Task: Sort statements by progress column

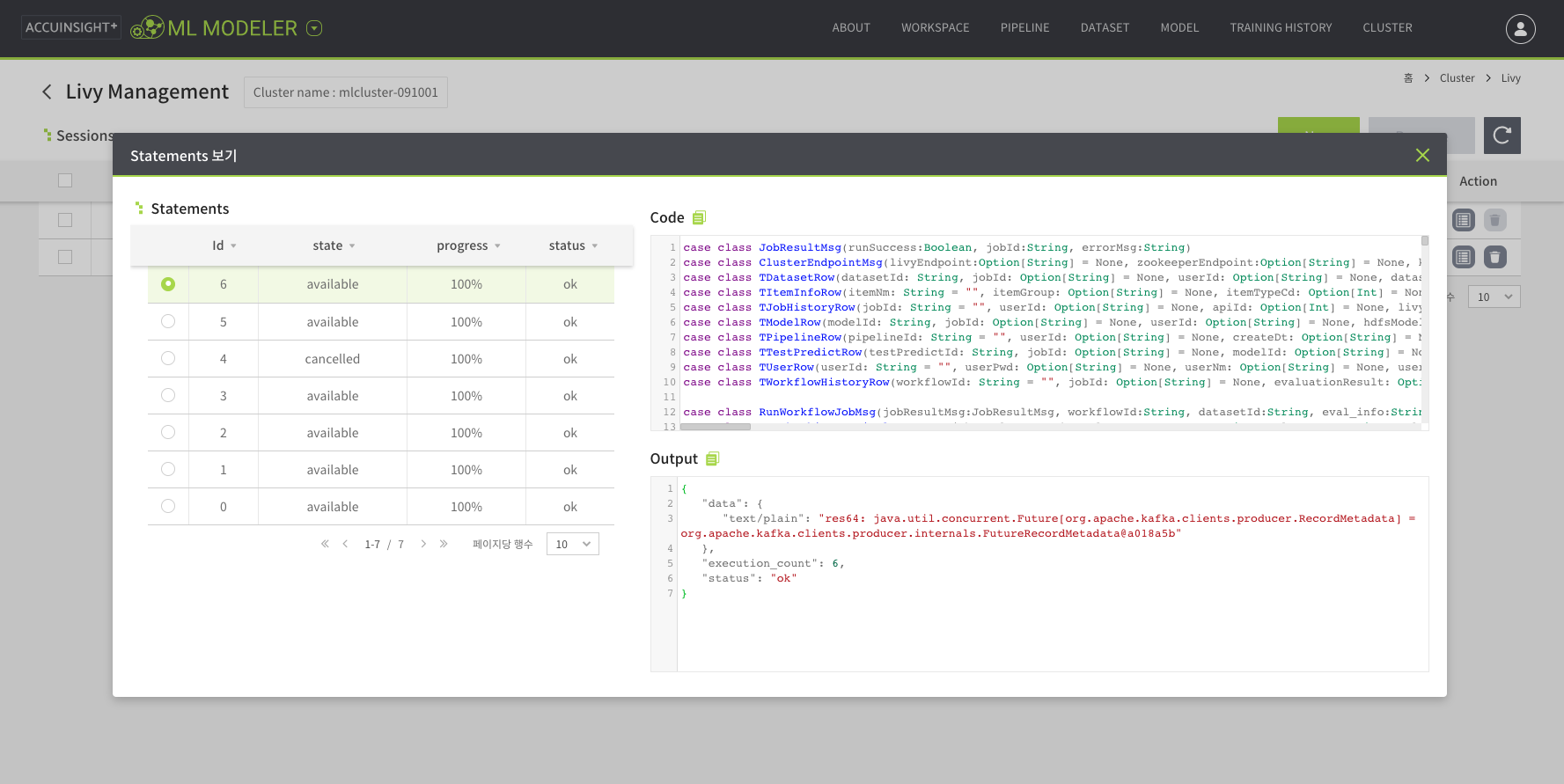Action: click(x=468, y=245)
